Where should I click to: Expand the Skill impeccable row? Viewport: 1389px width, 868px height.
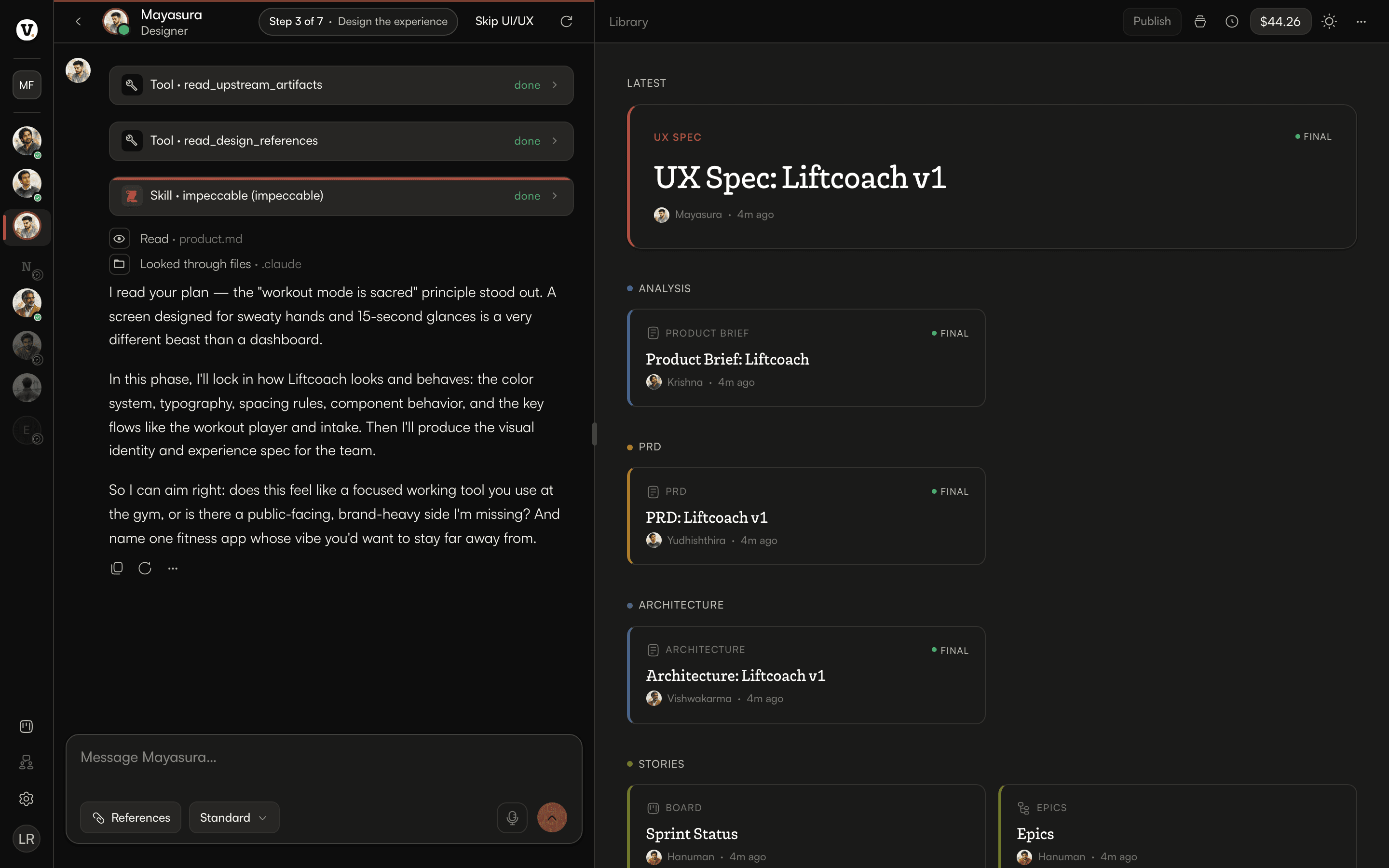pos(341,196)
